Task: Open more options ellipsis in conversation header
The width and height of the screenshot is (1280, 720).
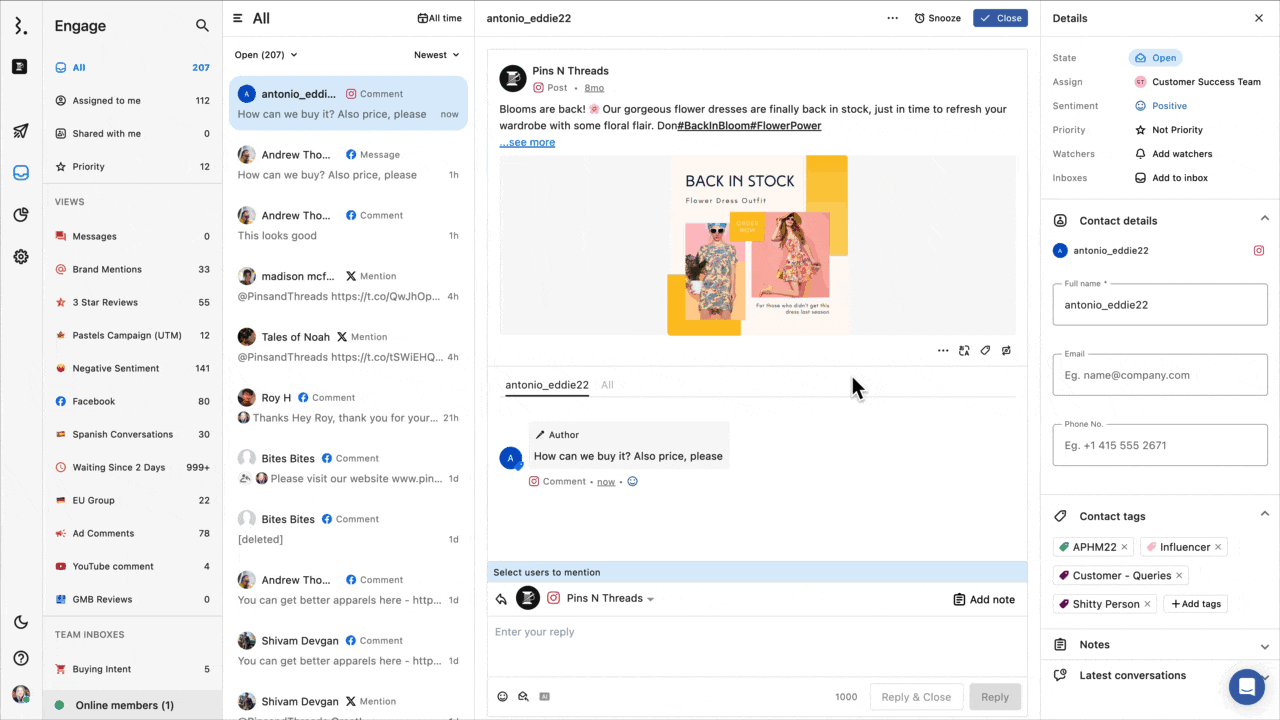Action: pyautogui.click(x=892, y=18)
